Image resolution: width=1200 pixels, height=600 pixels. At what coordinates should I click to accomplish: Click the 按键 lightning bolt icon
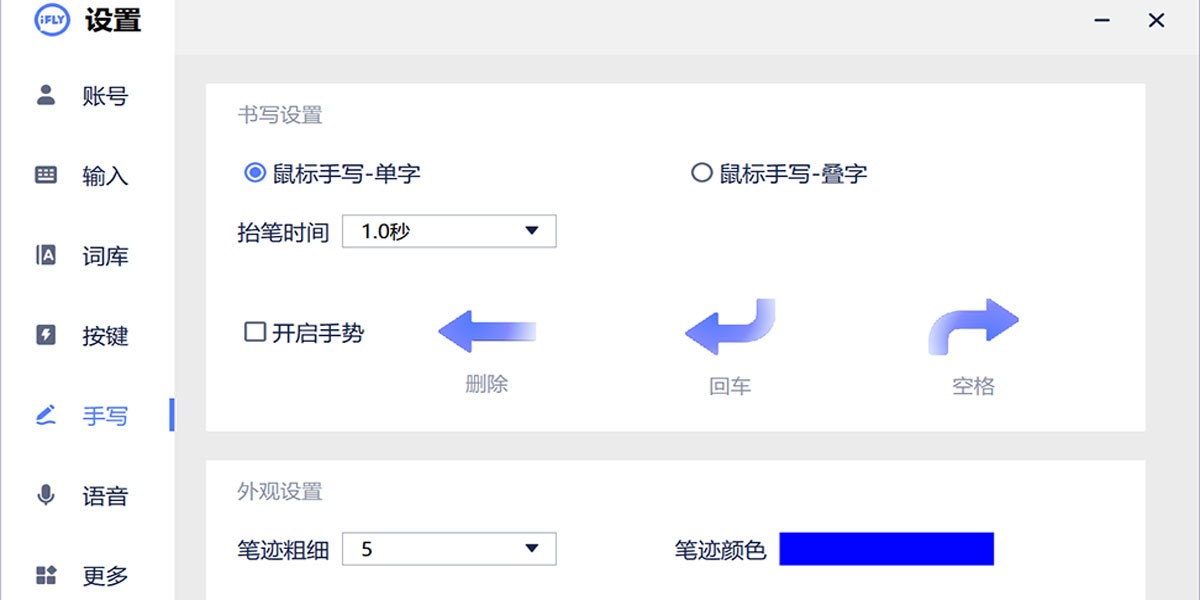click(46, 335)
